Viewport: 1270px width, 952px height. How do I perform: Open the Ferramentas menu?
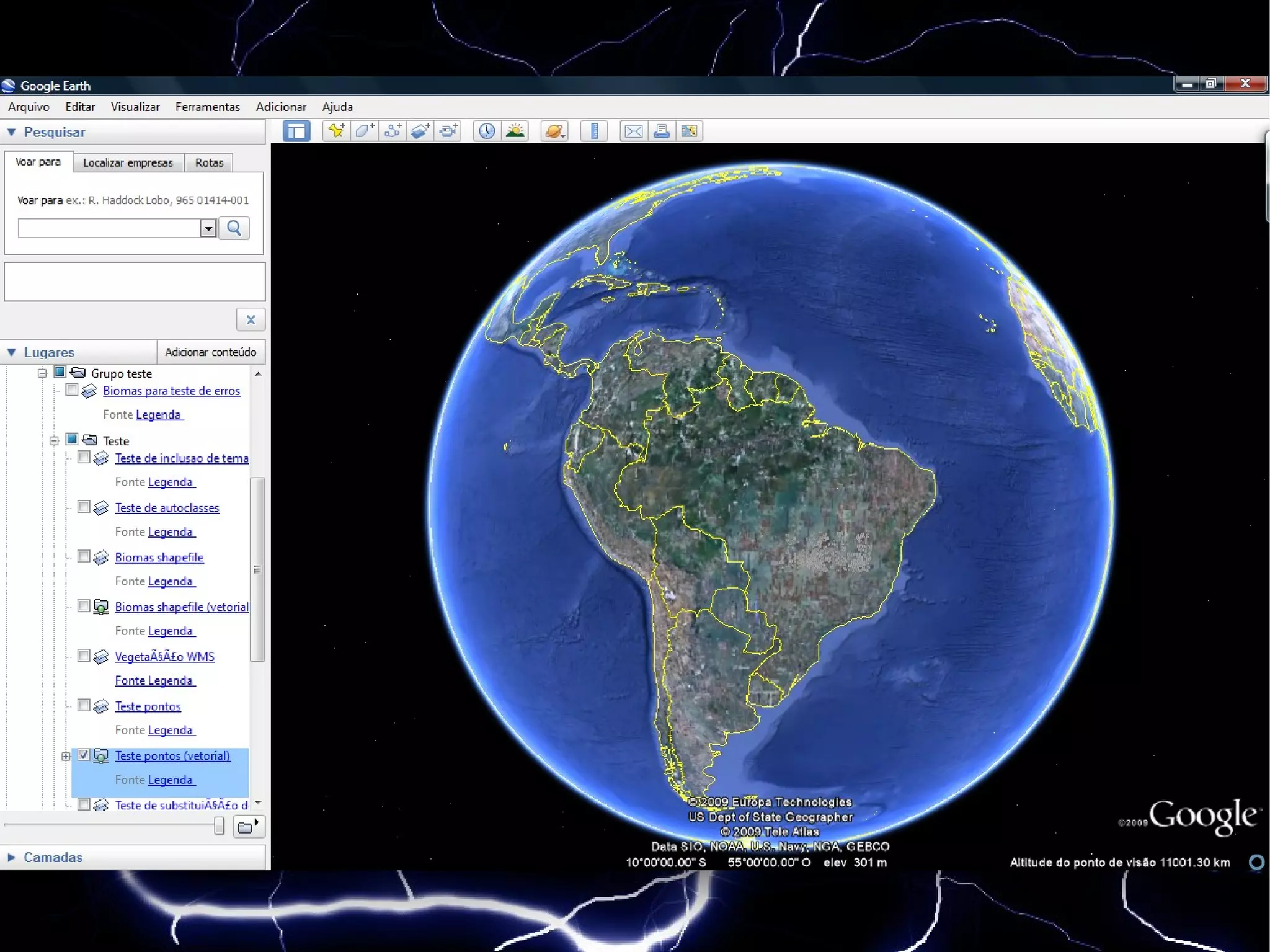(x=207, y=107)
